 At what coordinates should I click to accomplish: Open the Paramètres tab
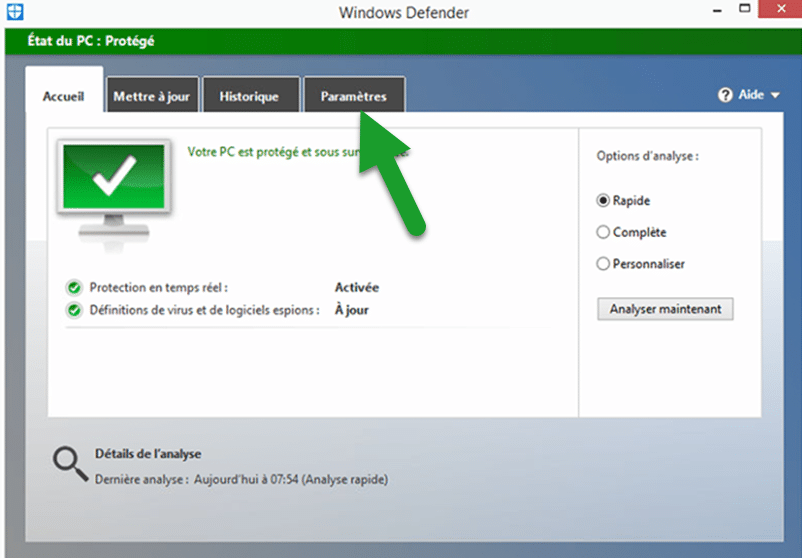point(354,96)
